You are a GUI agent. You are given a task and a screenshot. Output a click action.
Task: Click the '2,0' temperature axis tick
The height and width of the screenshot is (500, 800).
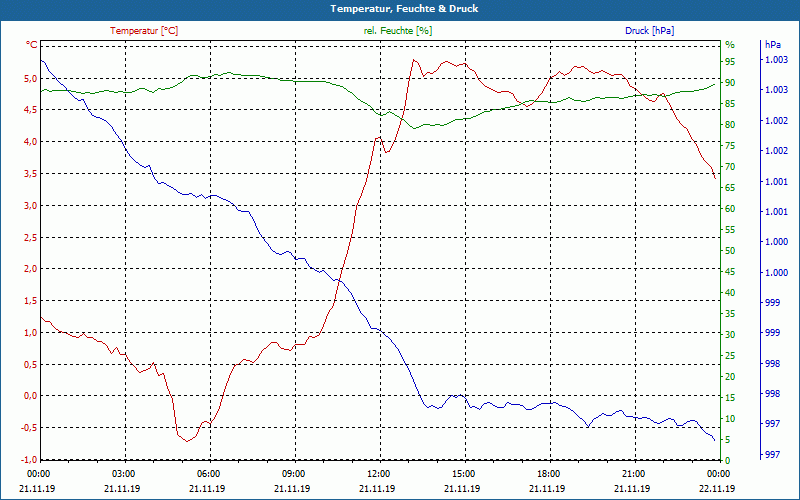[31, 269]
